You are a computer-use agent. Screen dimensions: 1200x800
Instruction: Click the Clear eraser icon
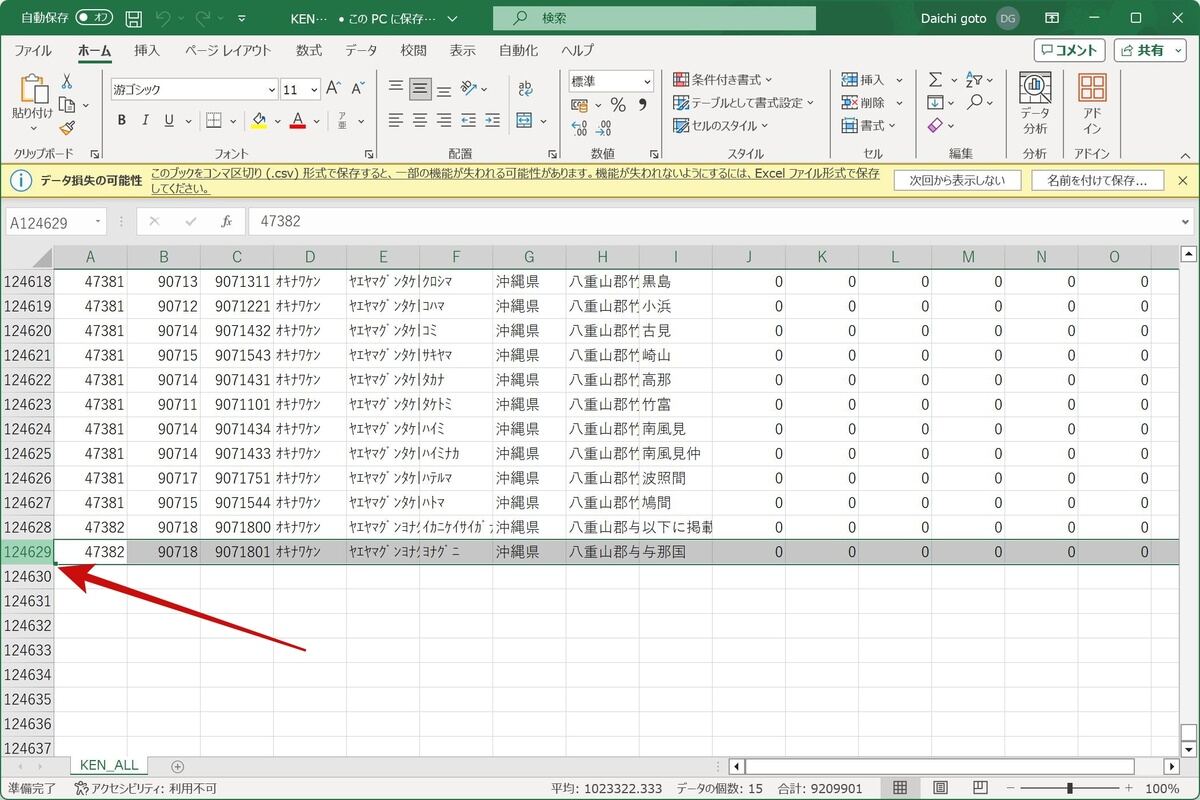(x=935, y=126)
